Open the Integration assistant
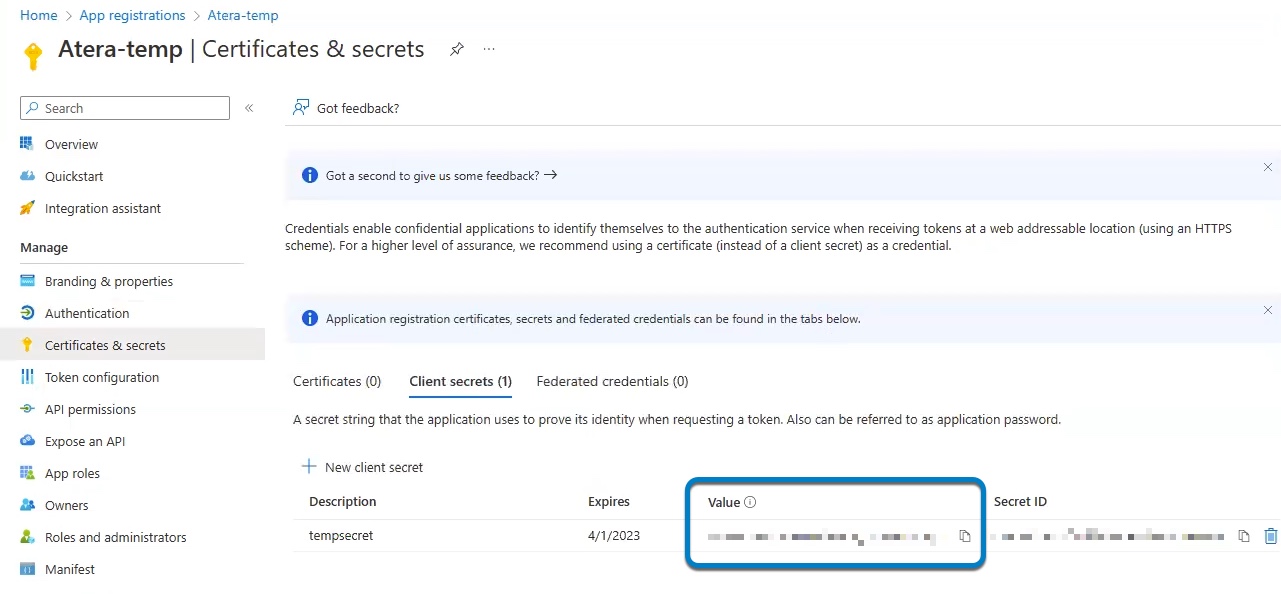The height and width of the screenshot is (594, 1281). coord(103,208)
